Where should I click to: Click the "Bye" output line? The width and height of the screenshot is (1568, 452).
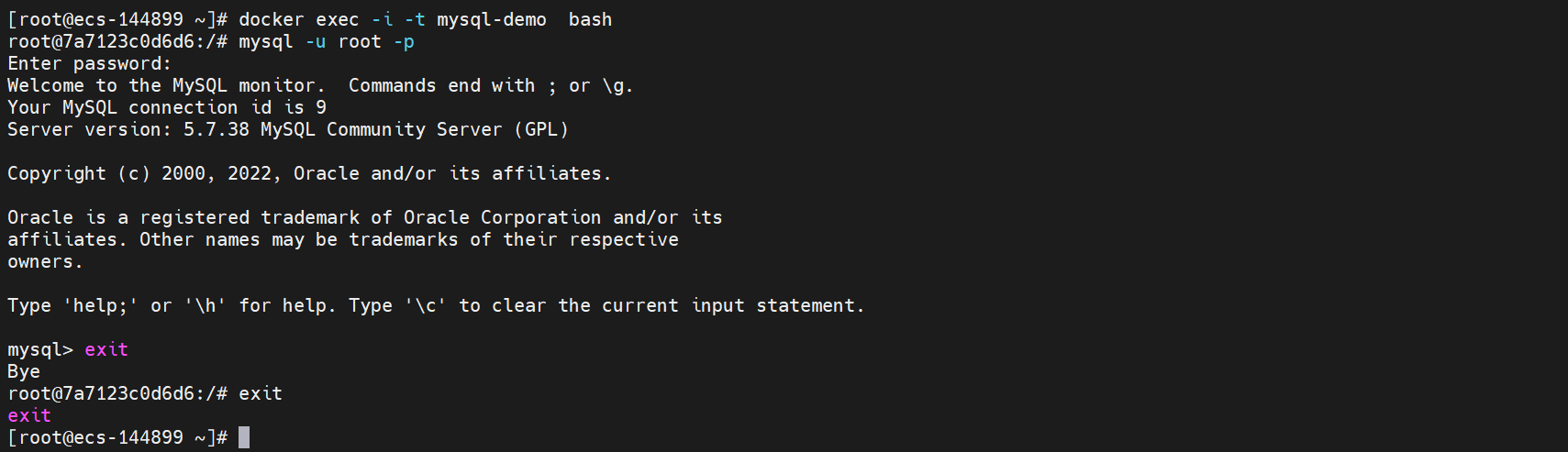coord(24,371)
